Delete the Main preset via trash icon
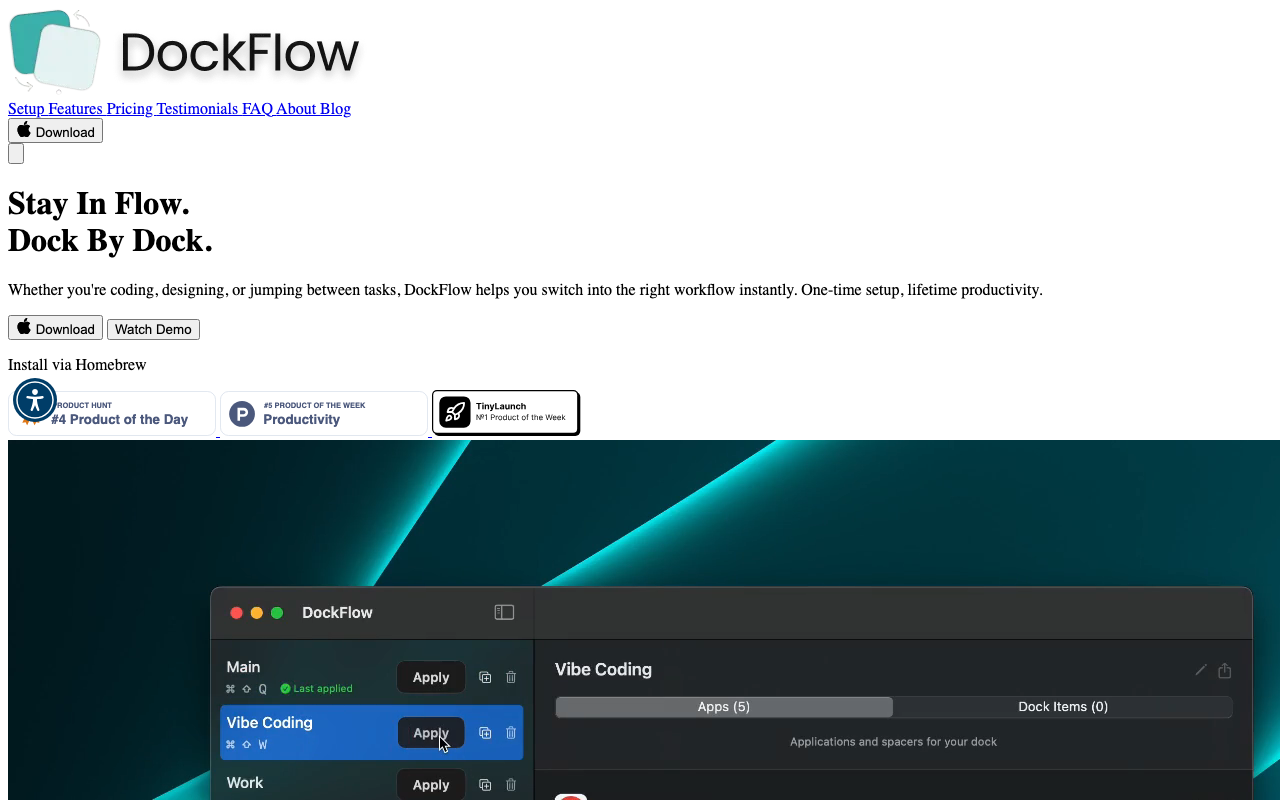This screenshot has width=1280, height=800. 511,677
